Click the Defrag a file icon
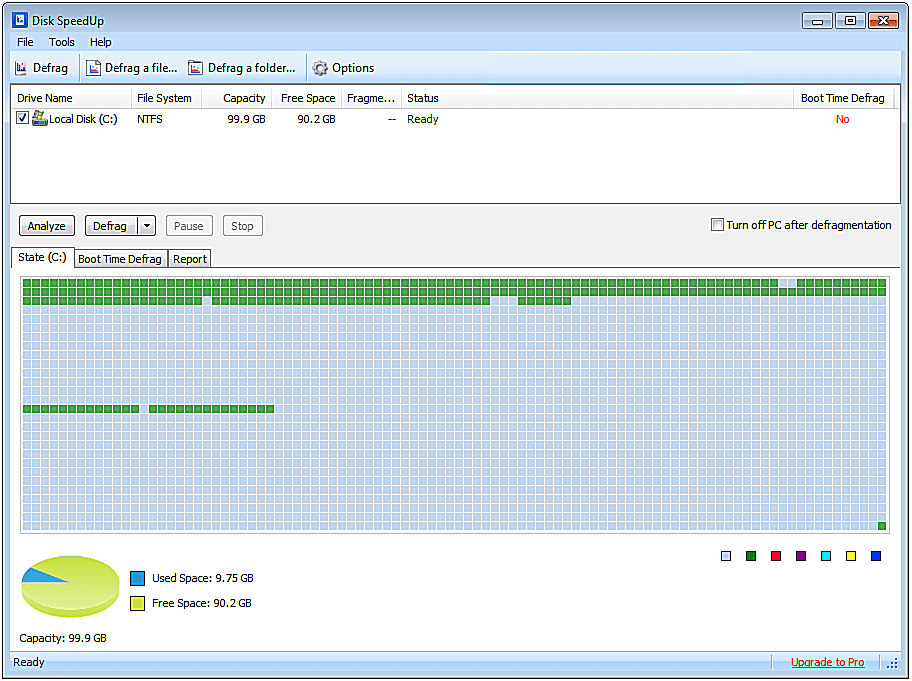This screenshot has width=912, height=681. coord(94,68)
